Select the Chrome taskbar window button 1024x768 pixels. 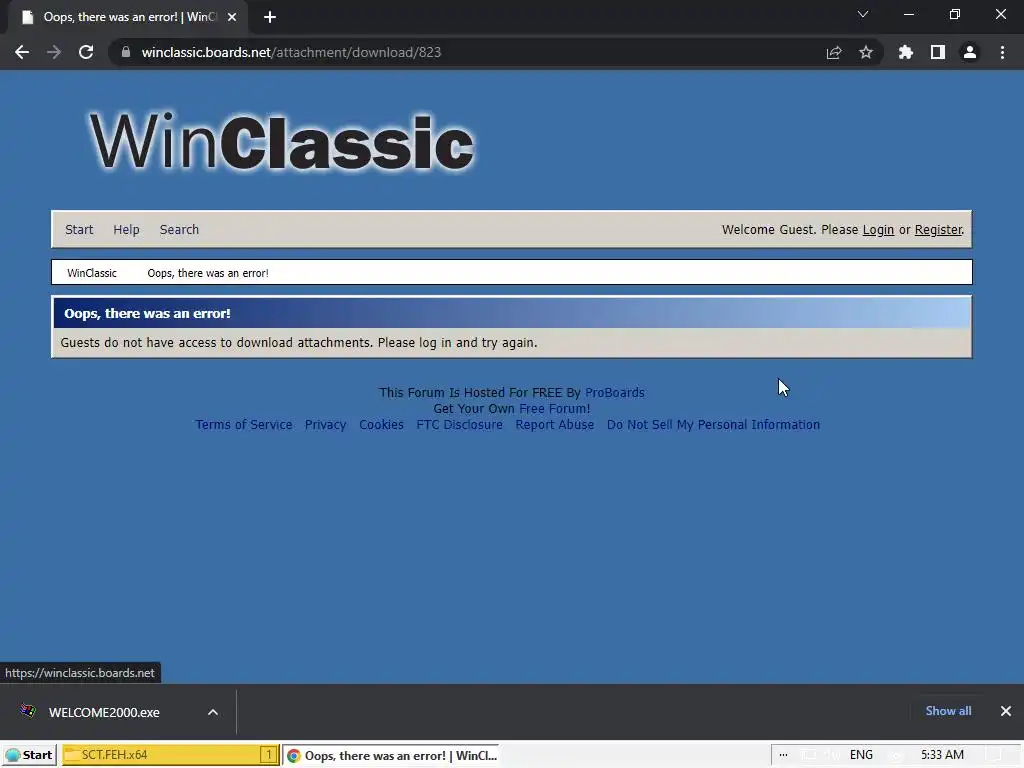391,755
